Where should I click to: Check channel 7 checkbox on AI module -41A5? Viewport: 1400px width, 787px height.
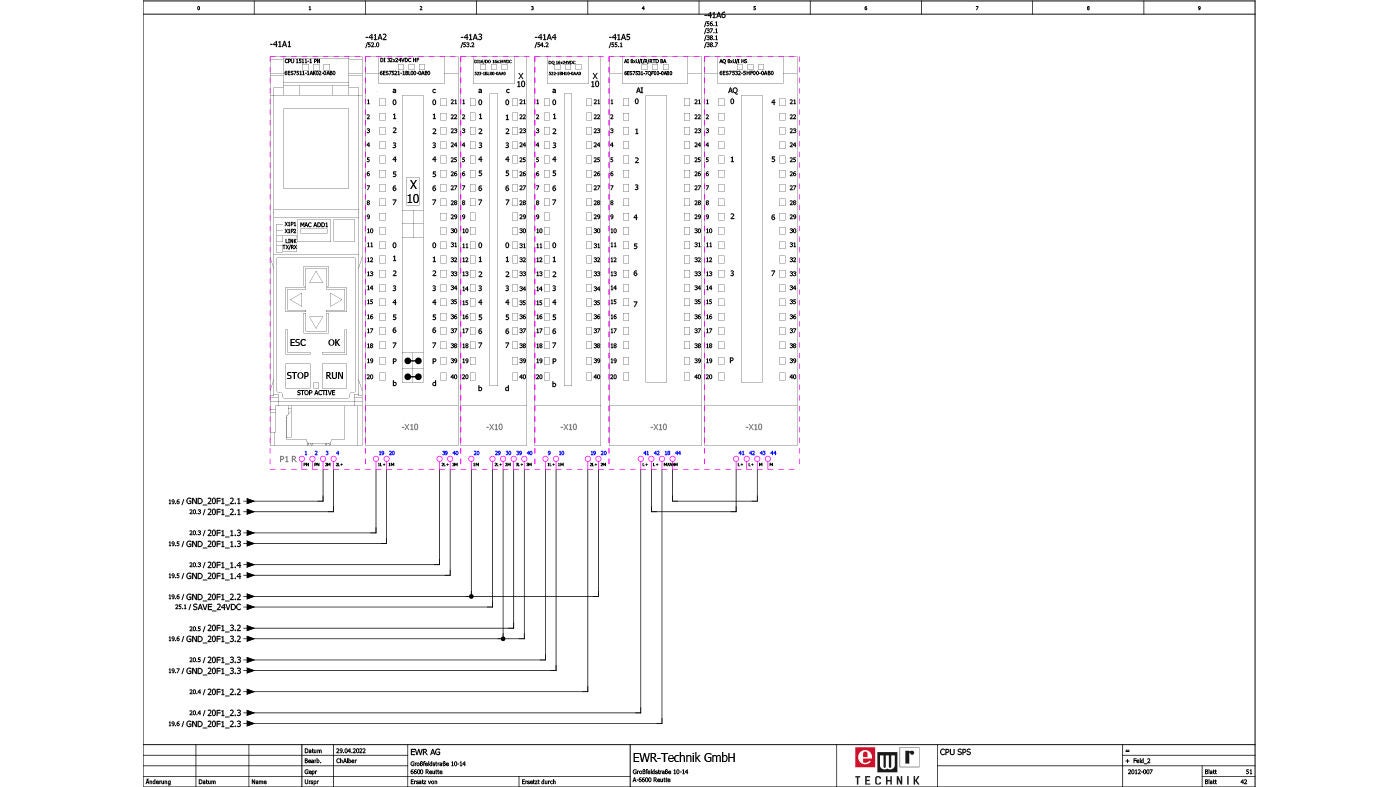(624, 303)
